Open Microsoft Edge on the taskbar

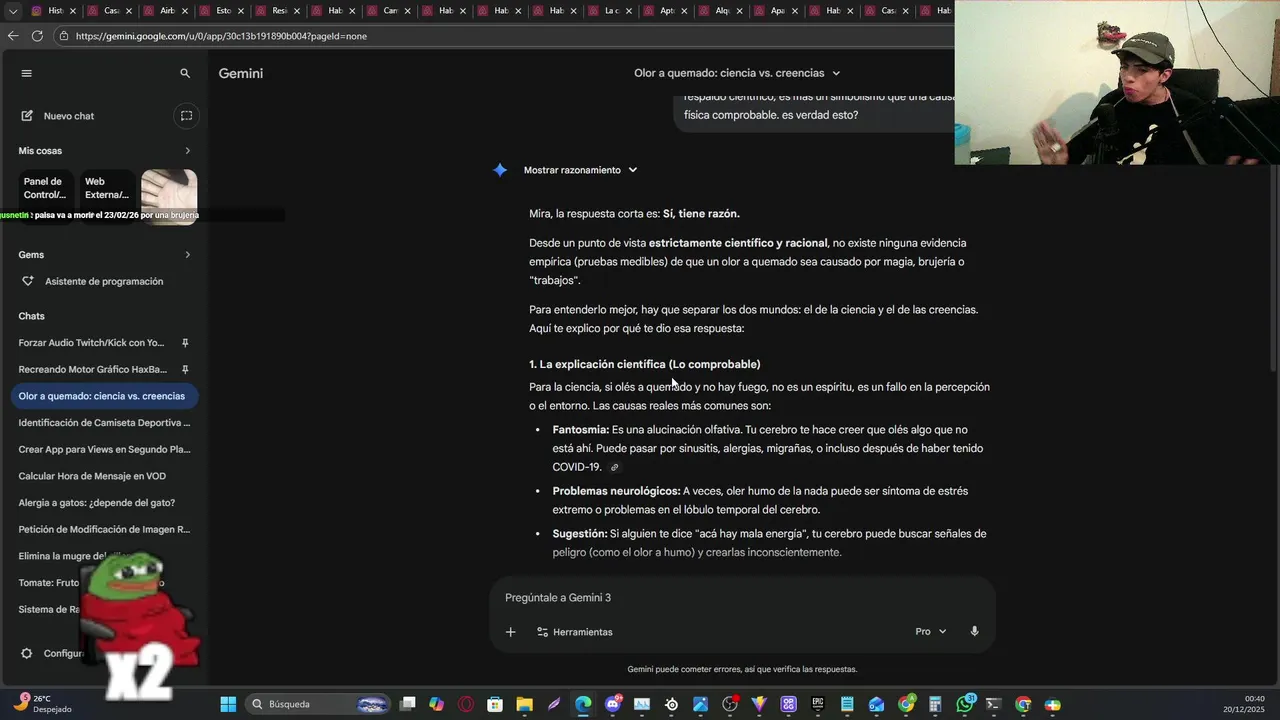[x=583, y=704]
